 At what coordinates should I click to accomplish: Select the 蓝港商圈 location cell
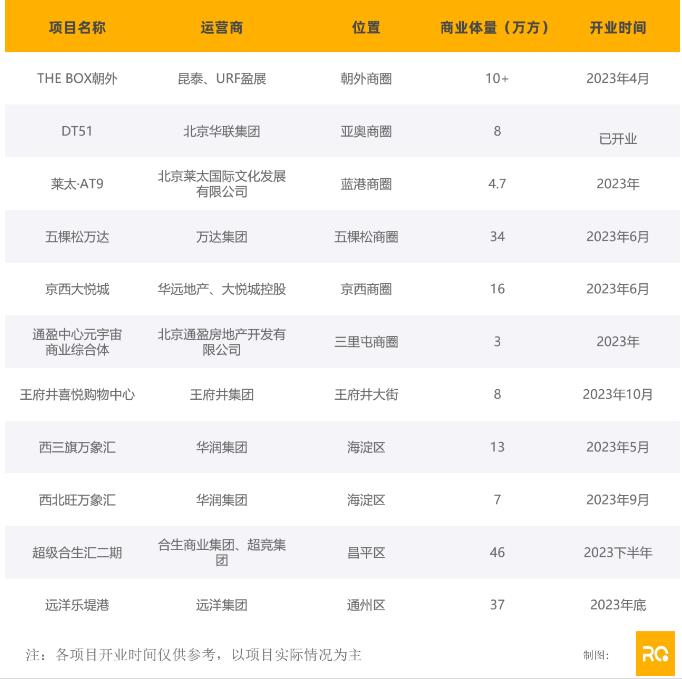pos(366,184)
